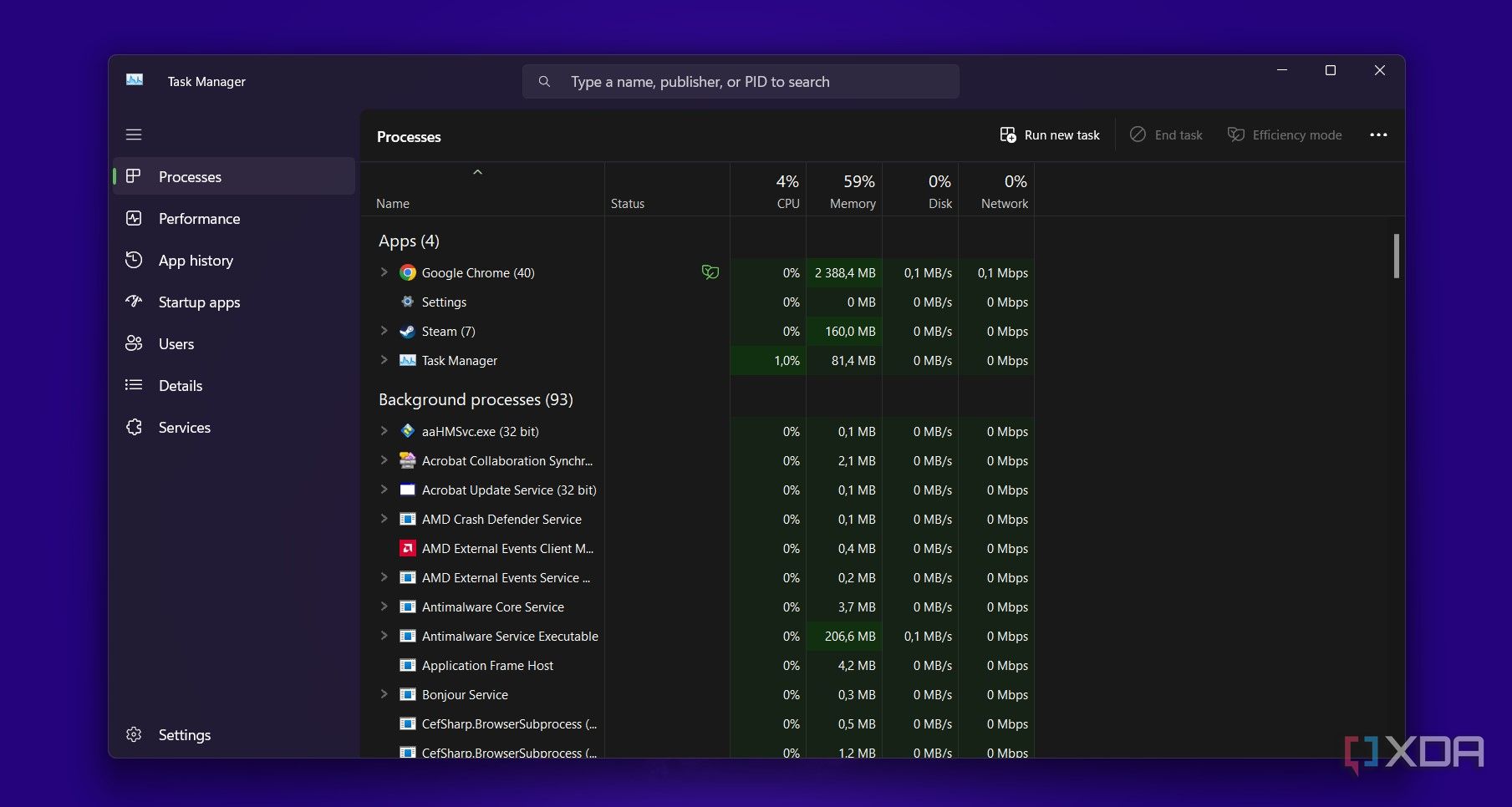Open the Services page
This screenshot has width=1512, height=807.
click(x=234, y=427)
